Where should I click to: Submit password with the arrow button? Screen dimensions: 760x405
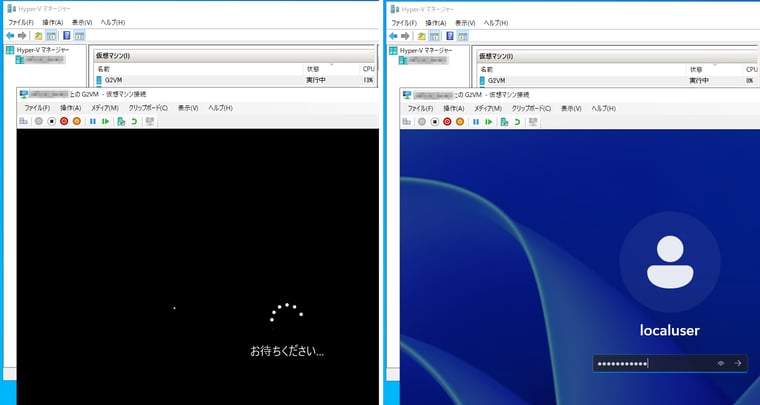click(738, 363)
